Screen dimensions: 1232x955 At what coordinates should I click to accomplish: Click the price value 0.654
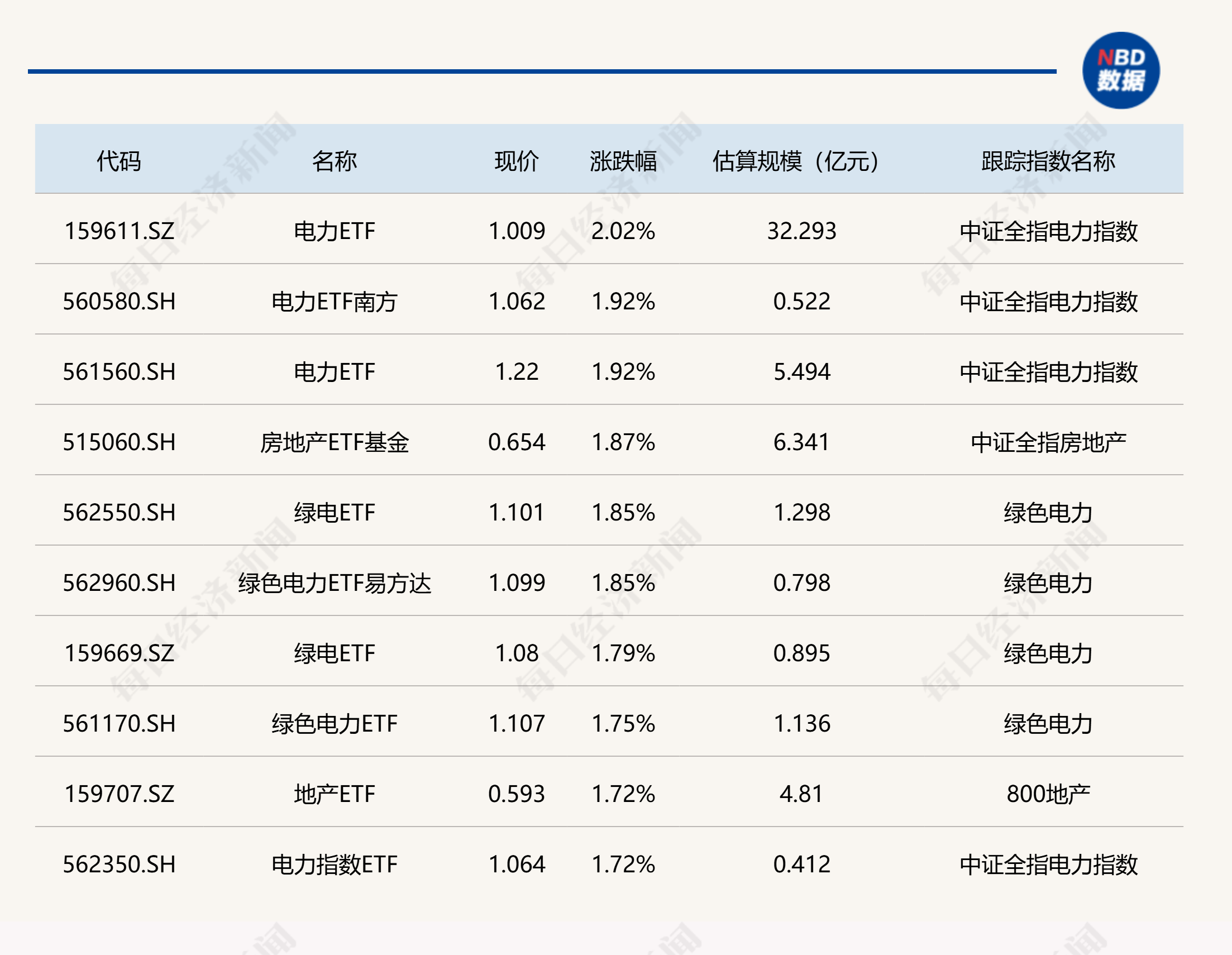point(517,442)
